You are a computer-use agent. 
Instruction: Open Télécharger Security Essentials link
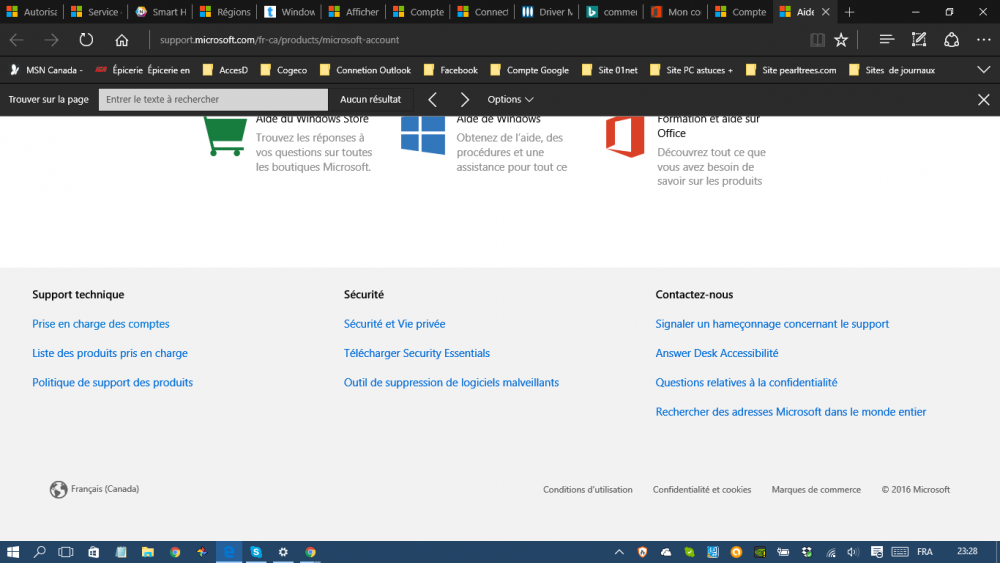[416, 353]
